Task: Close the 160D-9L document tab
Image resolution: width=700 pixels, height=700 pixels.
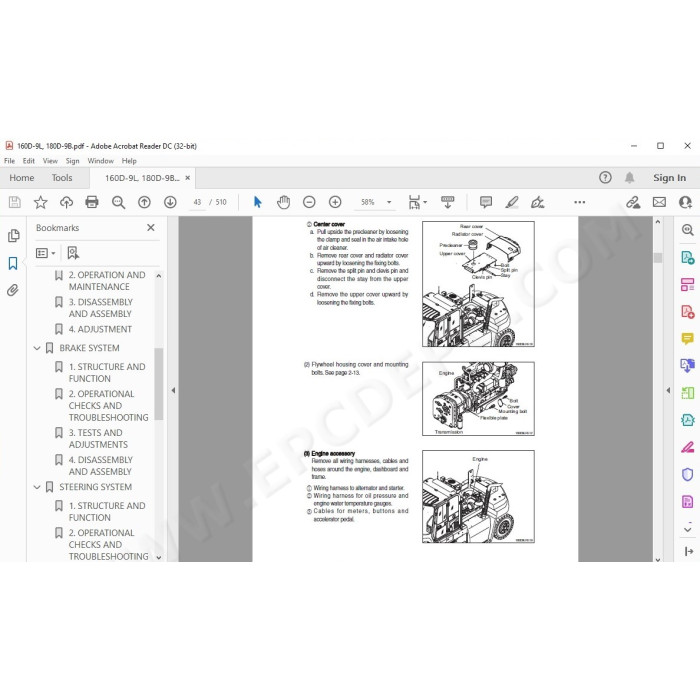Action: tap(188, 178)
